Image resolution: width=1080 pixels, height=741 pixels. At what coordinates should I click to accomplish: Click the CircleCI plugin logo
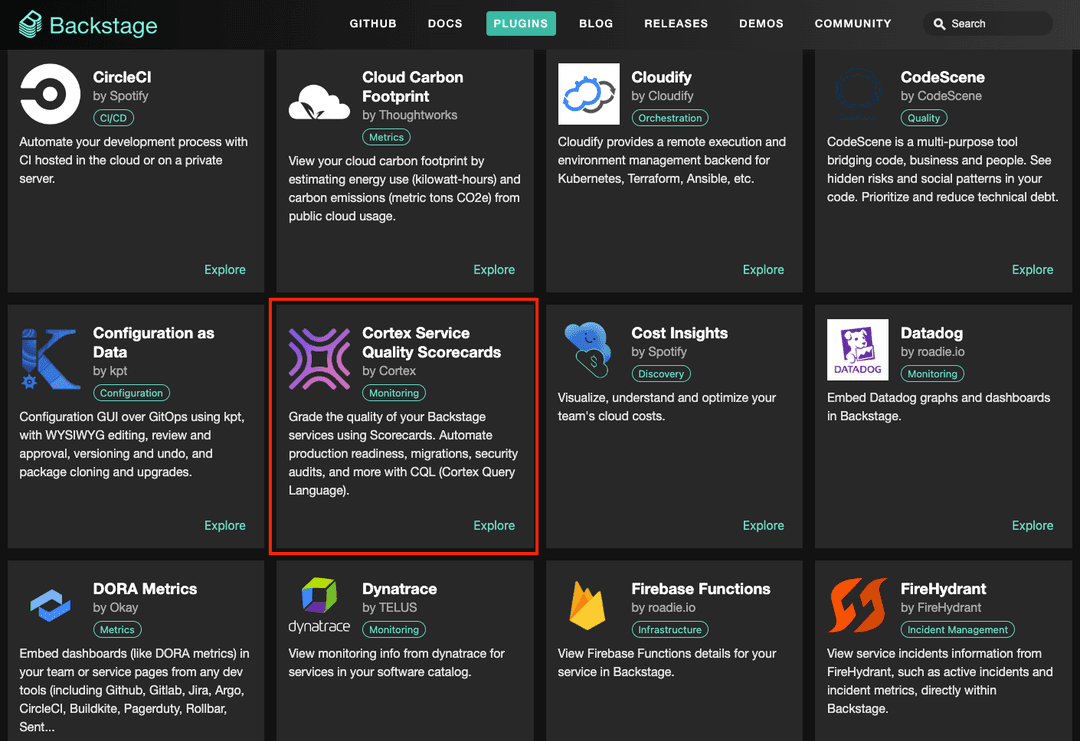49,93
